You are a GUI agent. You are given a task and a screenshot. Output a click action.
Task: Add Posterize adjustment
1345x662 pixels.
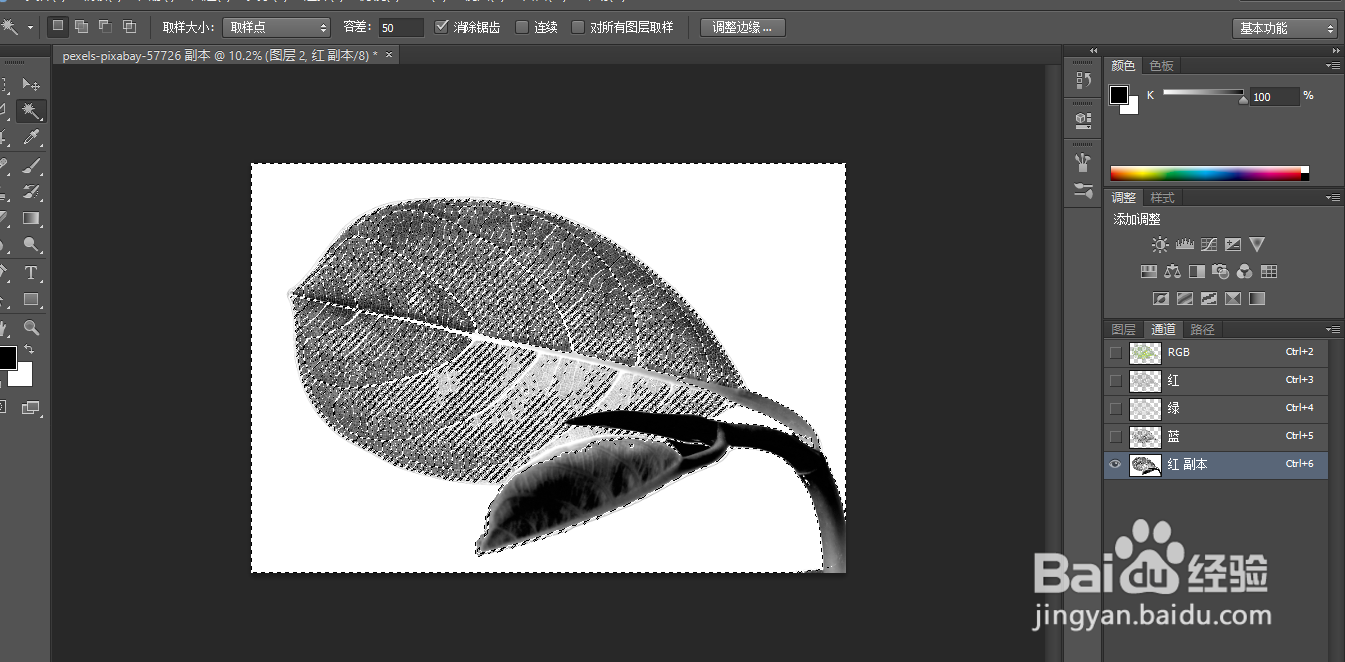(1185, 298)
